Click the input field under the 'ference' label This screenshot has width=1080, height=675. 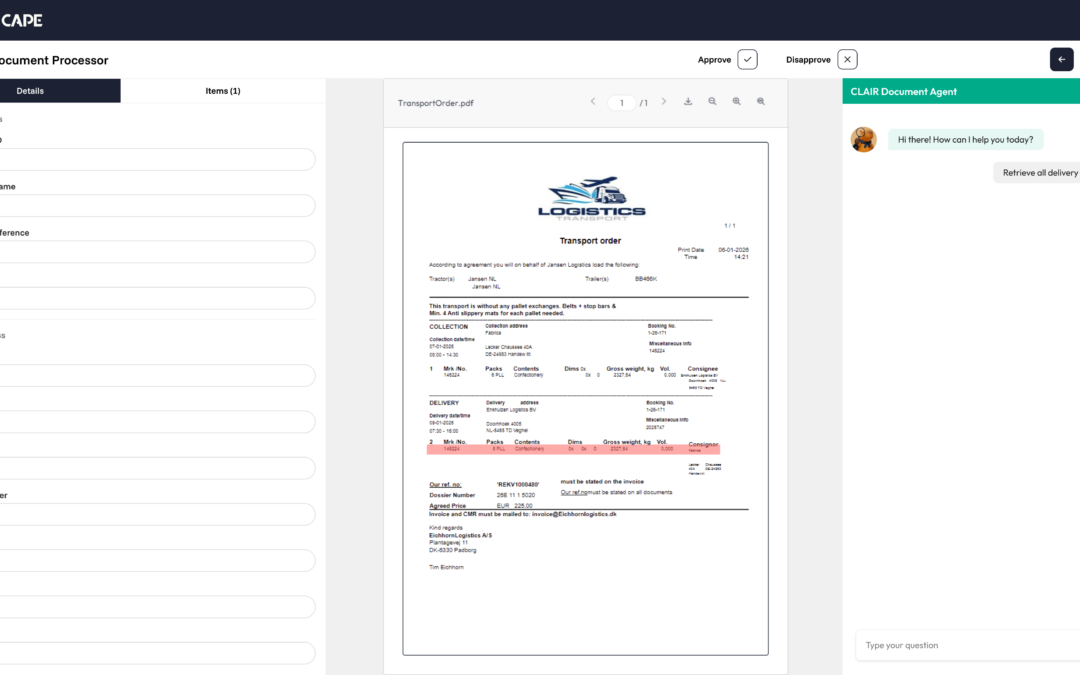tap(157, 251)
